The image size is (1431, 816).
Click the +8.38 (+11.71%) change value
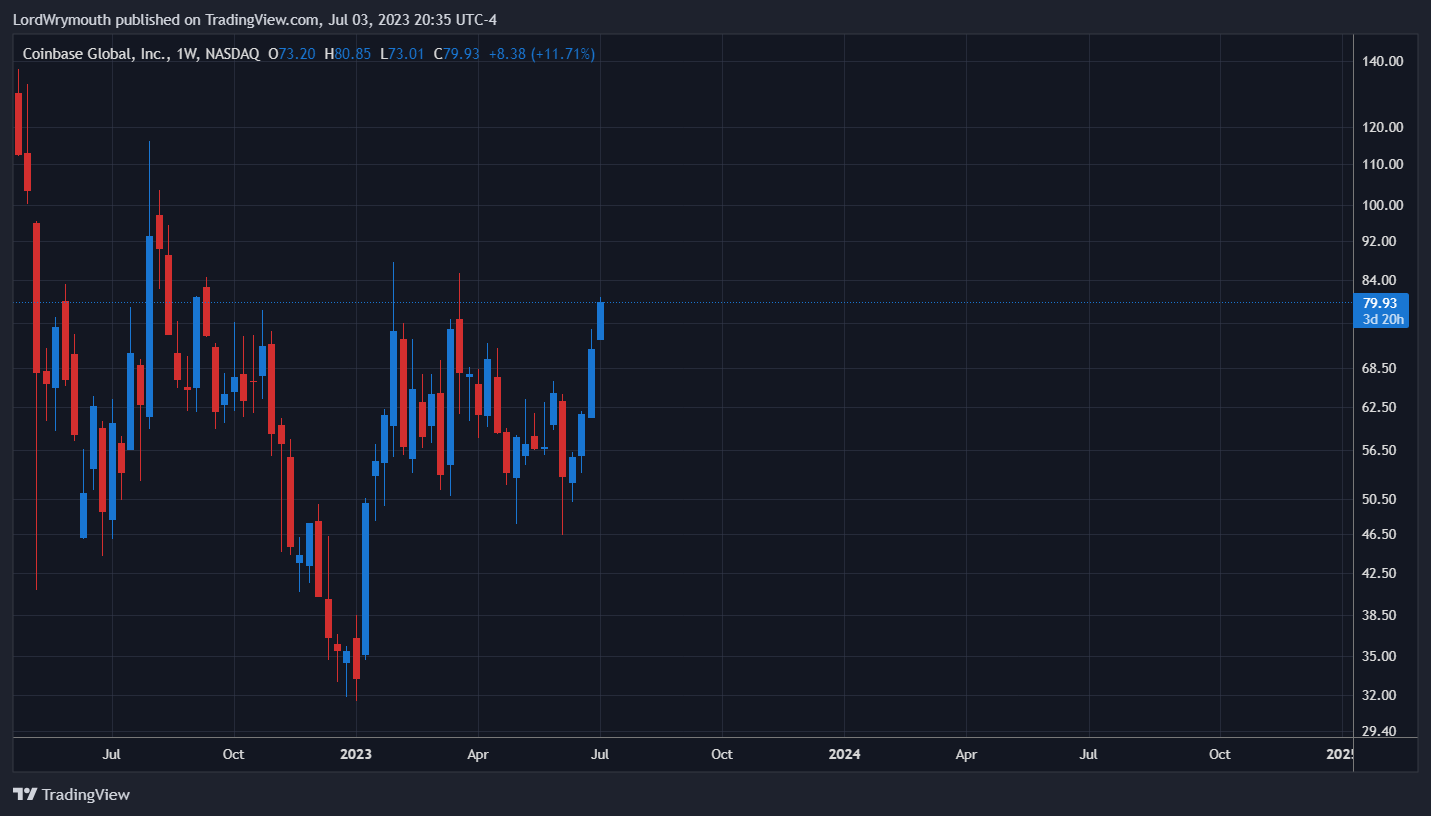541,54
